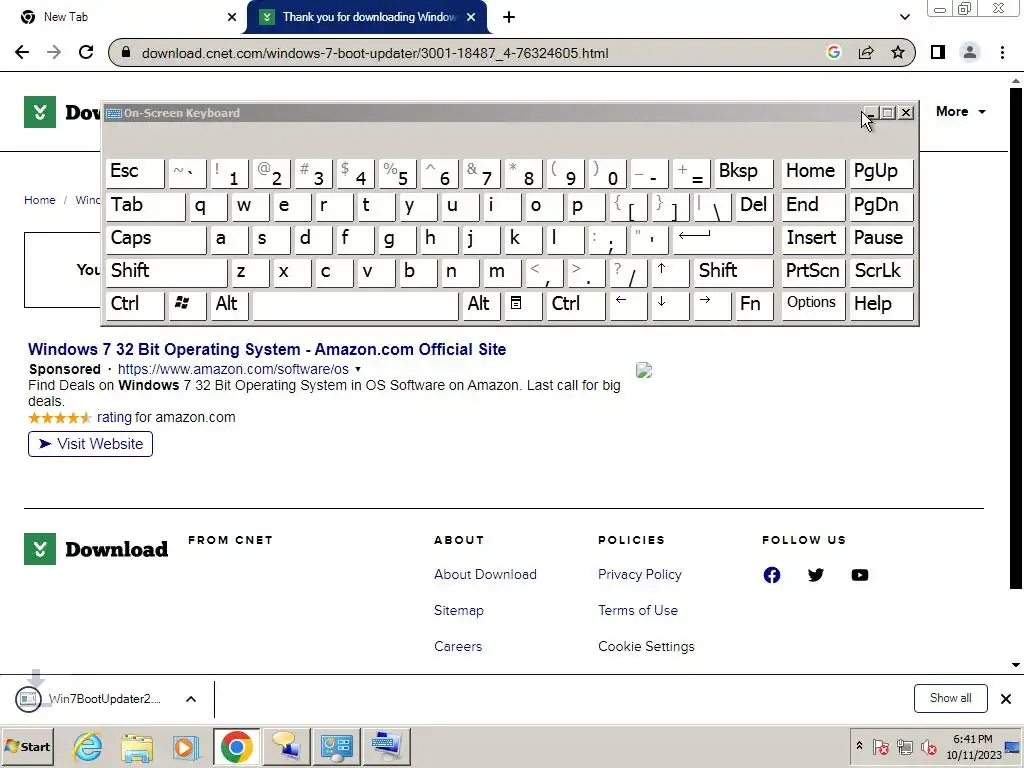Viewport: 1024px width, 768px height.
Task: Open the Options key on the keyboard
Action: click(x=812, y=304)
